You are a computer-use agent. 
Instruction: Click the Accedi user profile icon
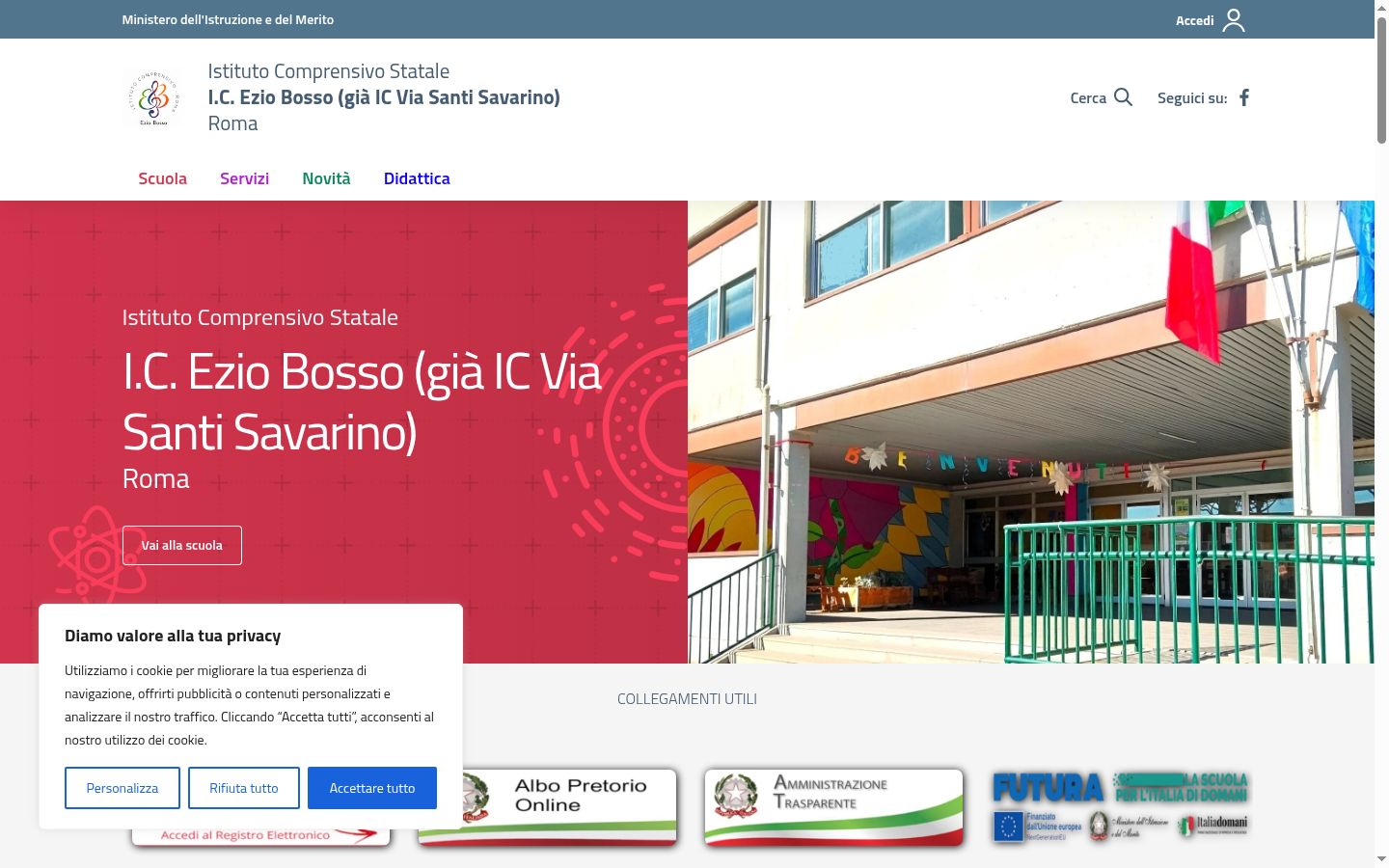(x=1234, y=20)
